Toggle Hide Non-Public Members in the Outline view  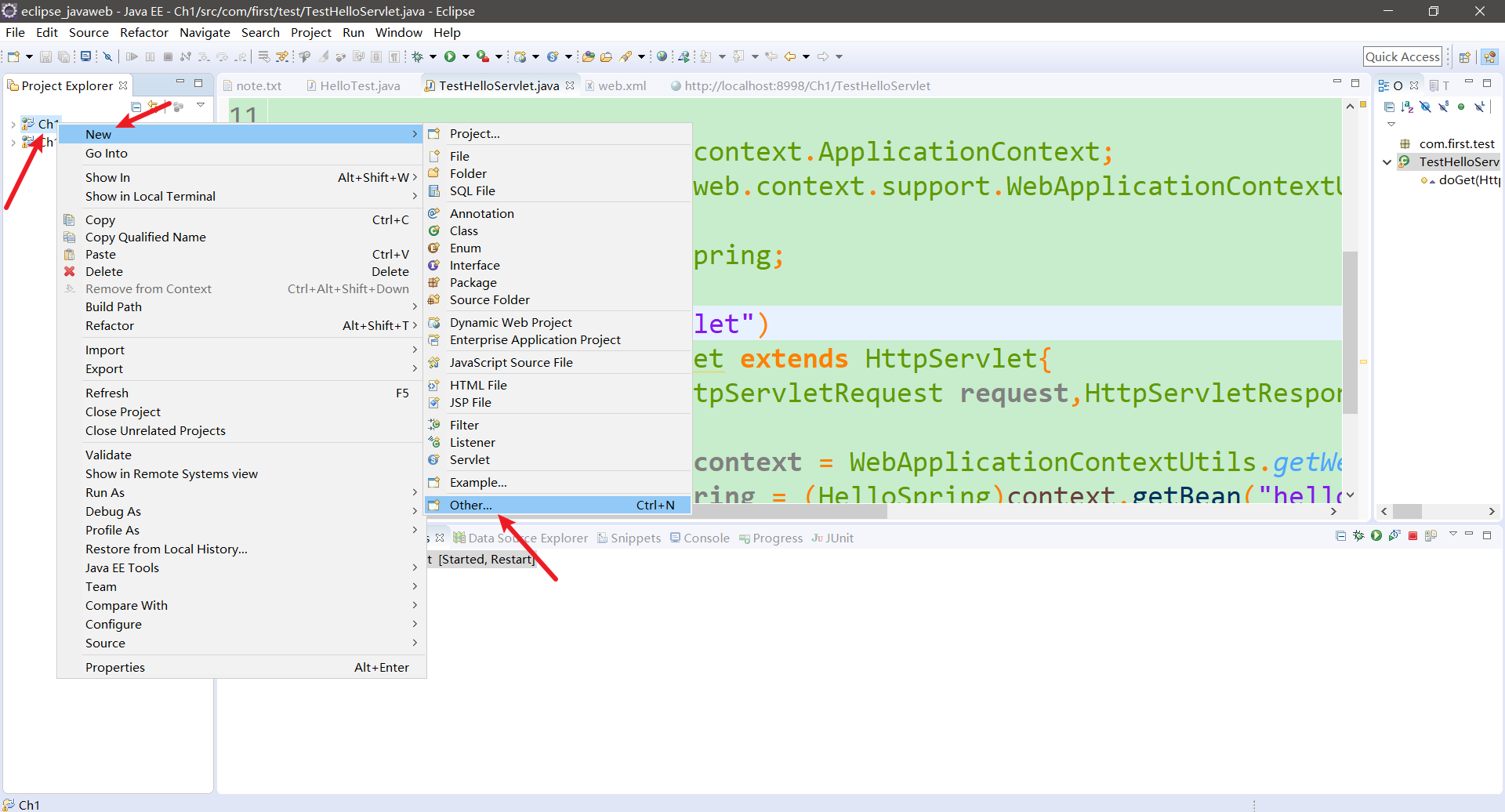(x=1461, y=107)
